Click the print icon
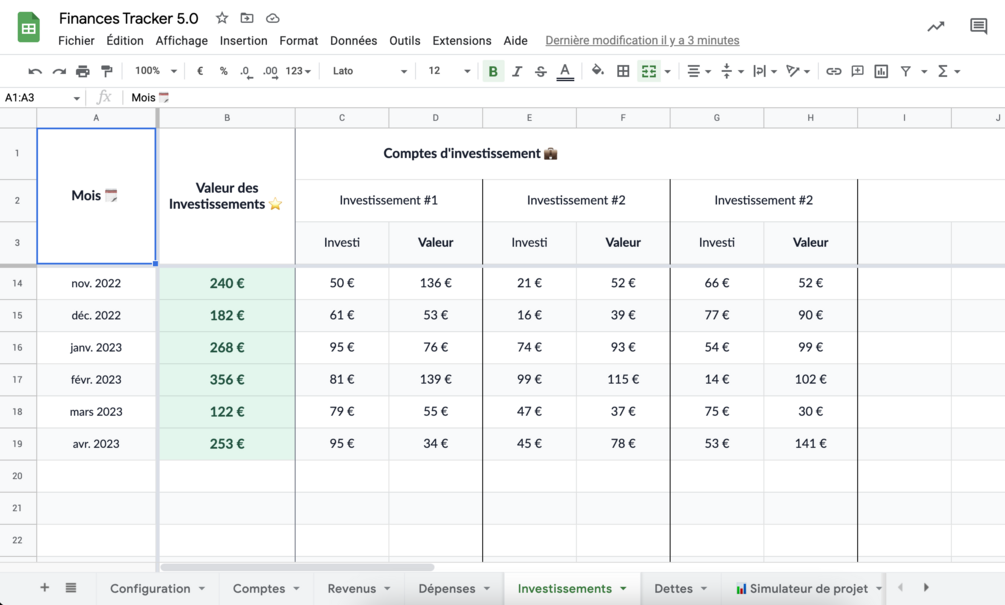The width and height of the screenshot is (1005, 605). click(x=83, y=71)
